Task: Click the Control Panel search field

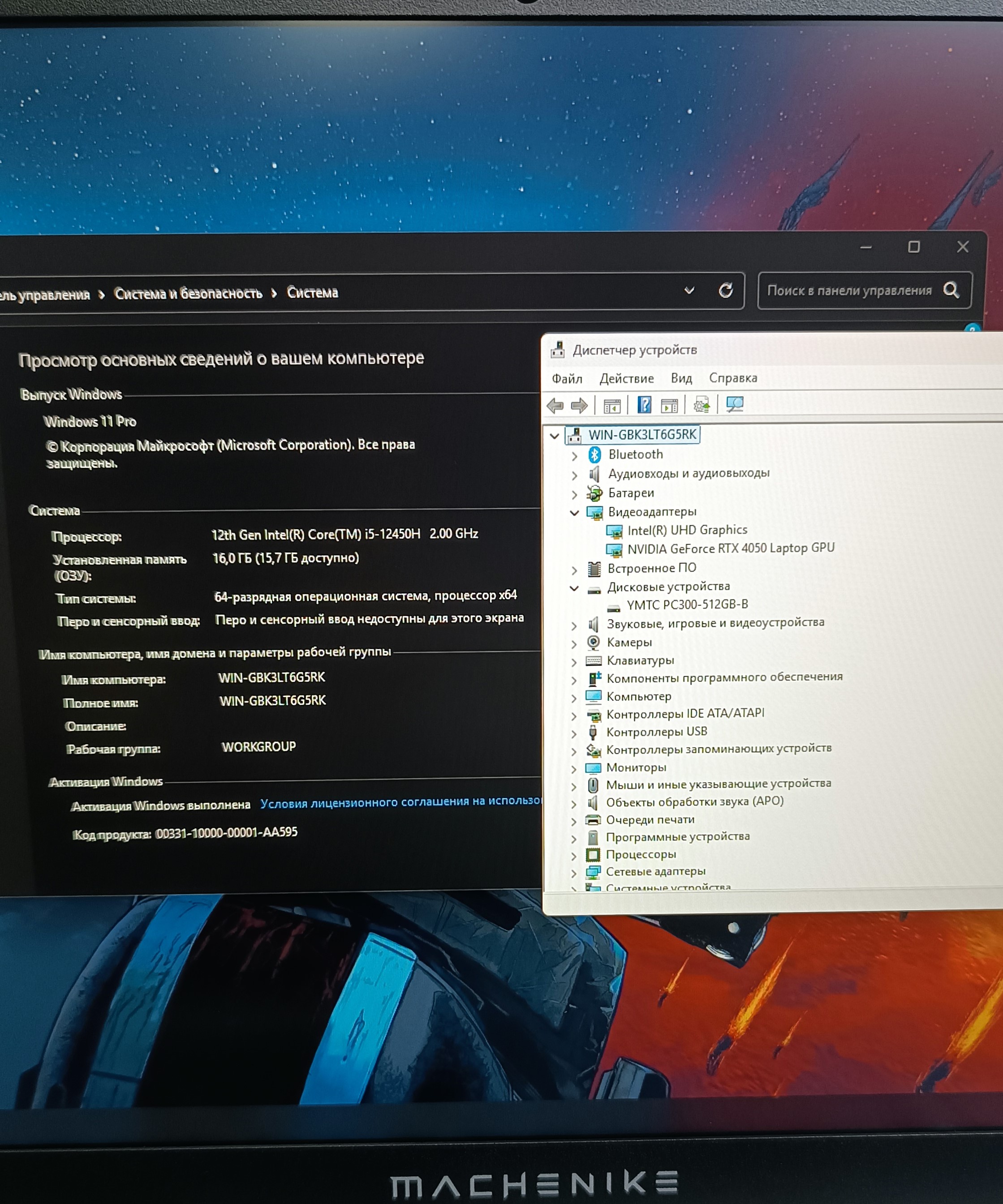Action: point(864,290)
